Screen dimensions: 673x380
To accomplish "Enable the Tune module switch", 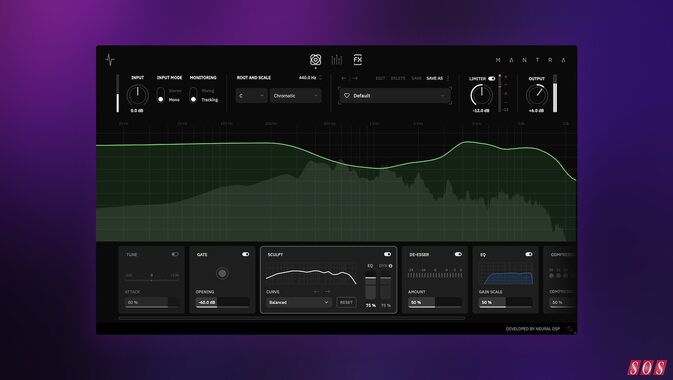I will [175, 254].
